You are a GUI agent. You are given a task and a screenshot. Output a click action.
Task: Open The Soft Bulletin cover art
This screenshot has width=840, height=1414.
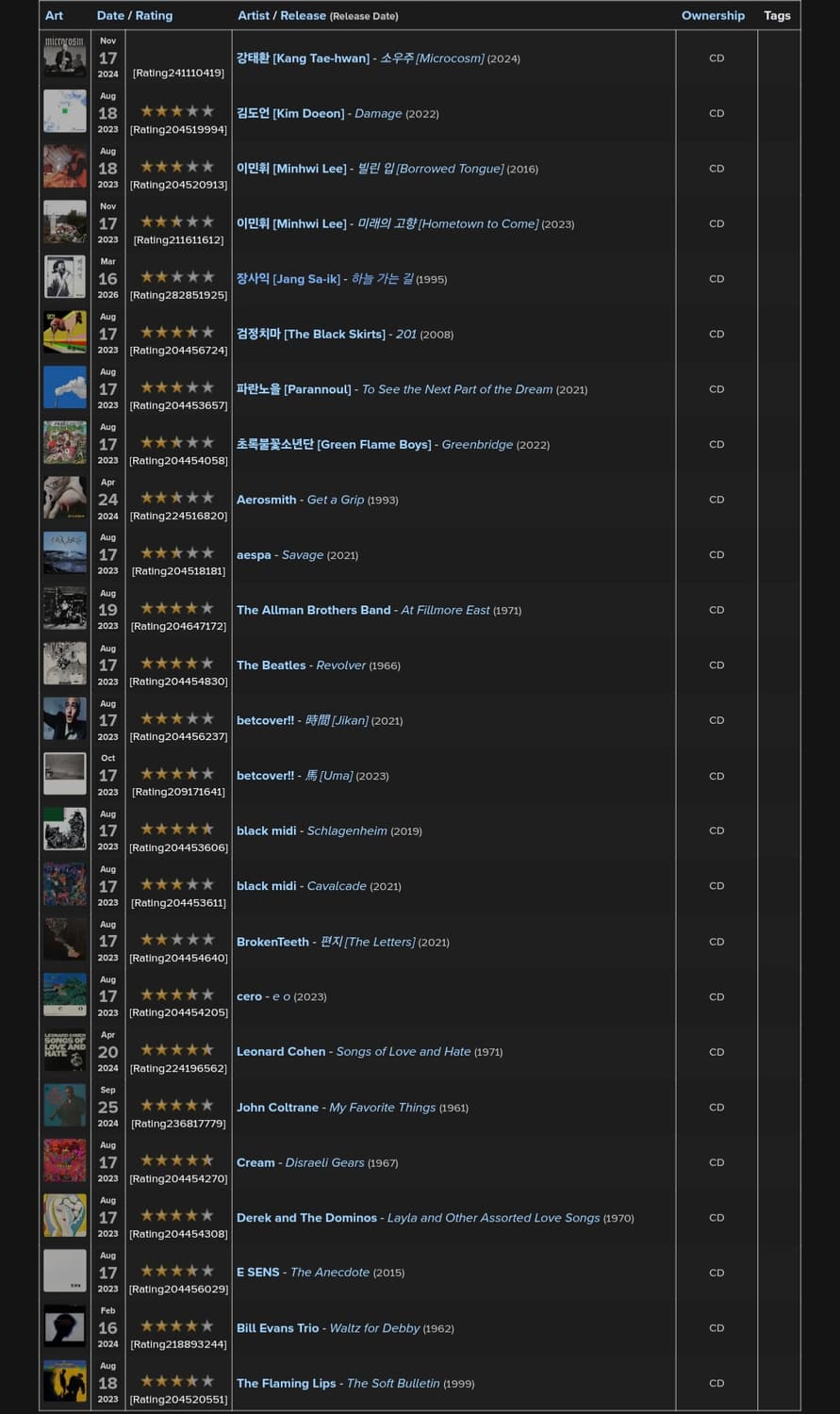[65, 1381]
